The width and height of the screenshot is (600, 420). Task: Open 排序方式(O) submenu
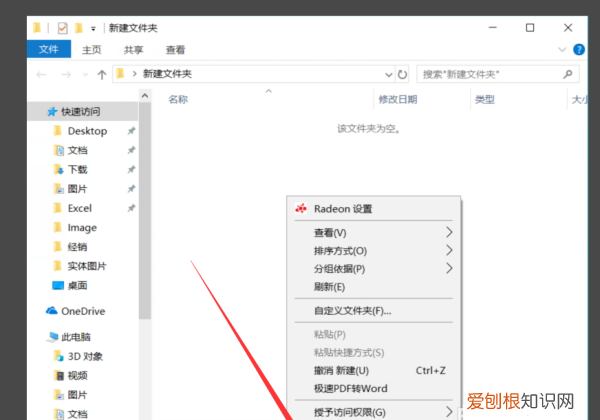tap(373, 251)
